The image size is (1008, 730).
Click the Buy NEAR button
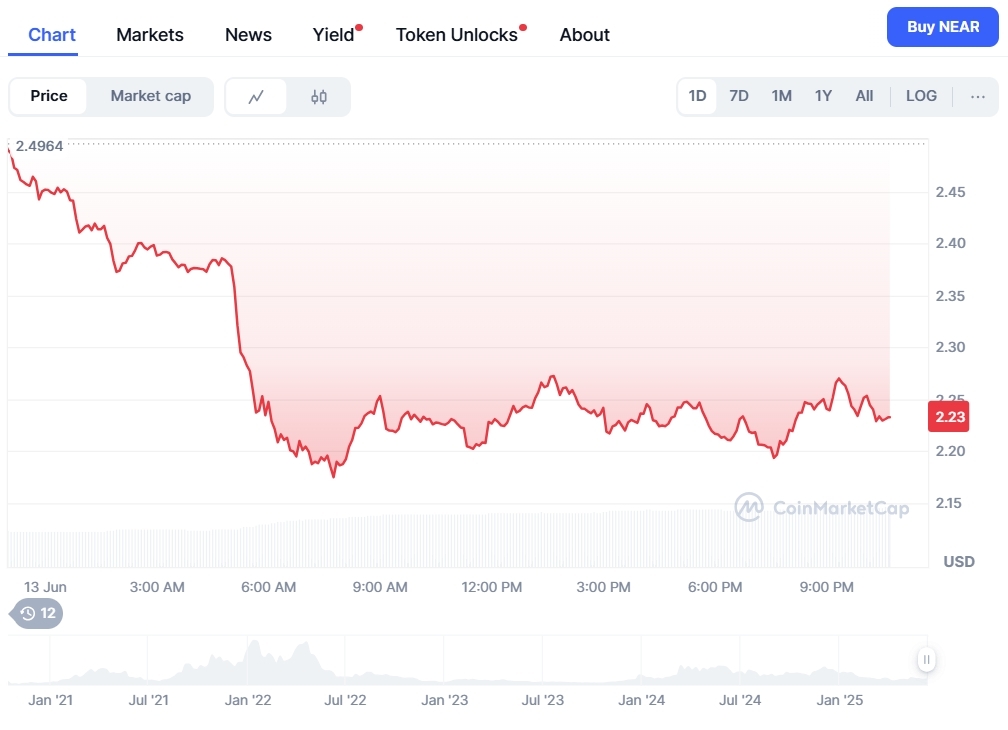pos(942,27)
